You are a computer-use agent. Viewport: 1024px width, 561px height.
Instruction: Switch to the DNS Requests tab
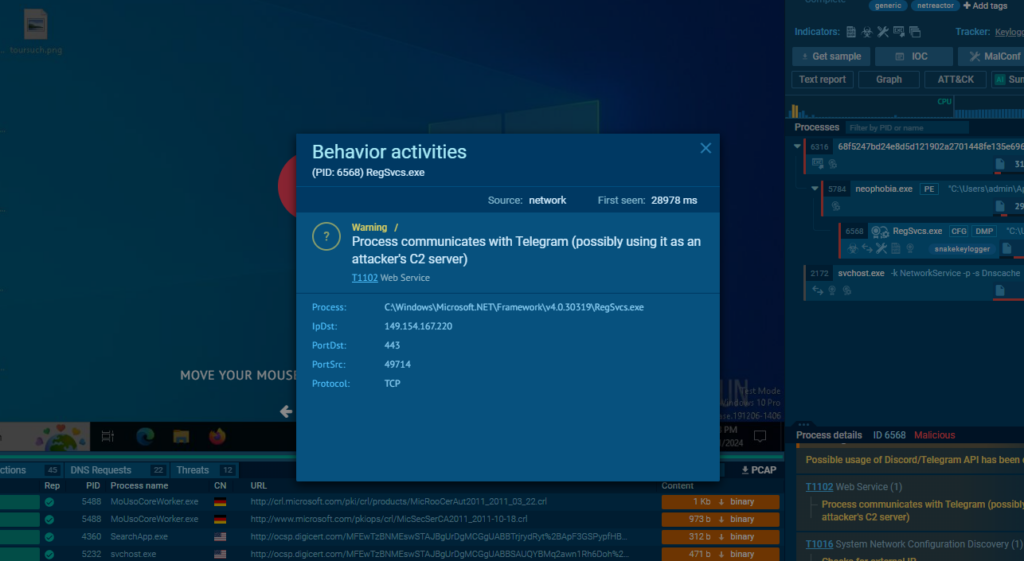(x=100, y=470)
